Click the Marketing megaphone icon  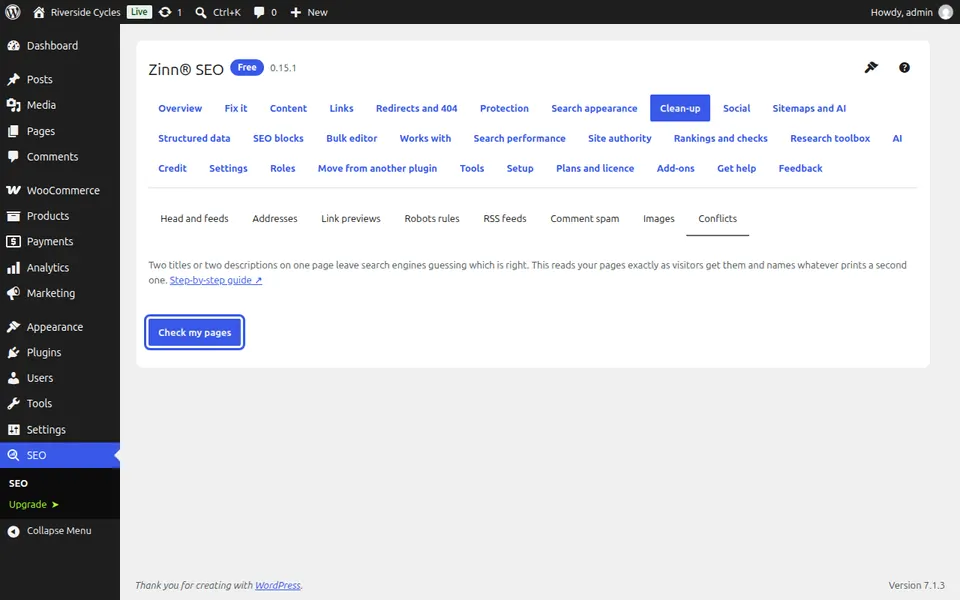pos(13,293)
